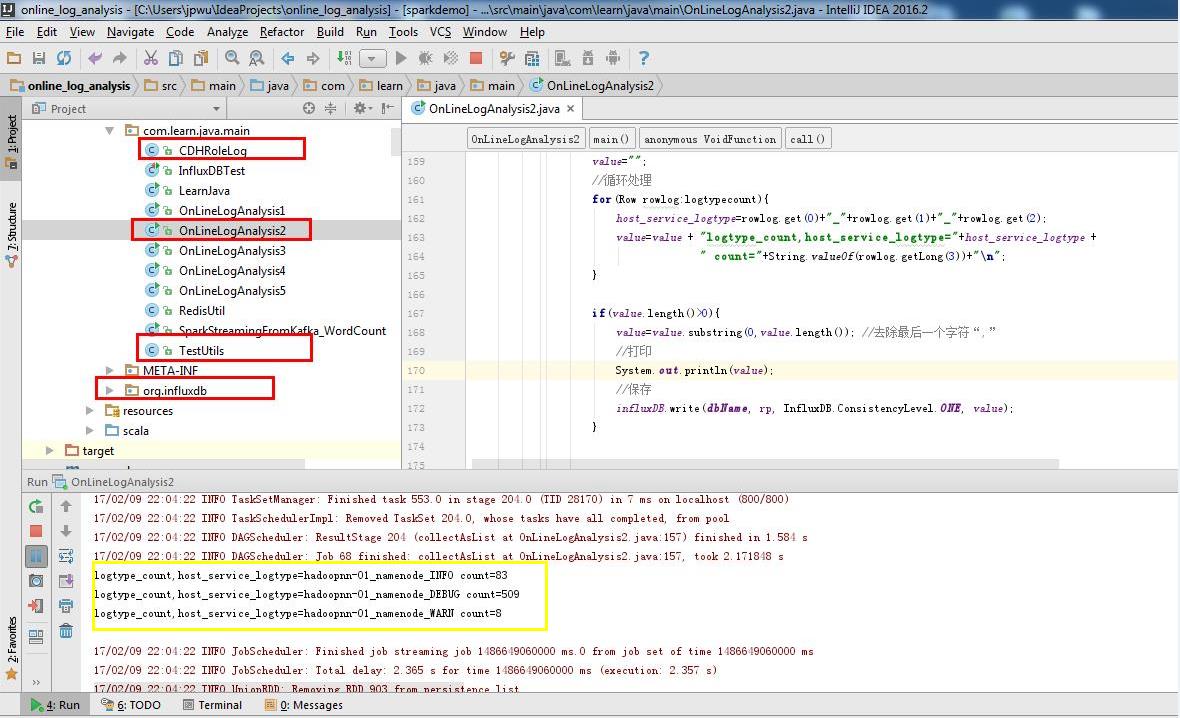Screen dimensions: 1180x718
Task: Select CDHRoleLog class in tree
Action: 213,151
